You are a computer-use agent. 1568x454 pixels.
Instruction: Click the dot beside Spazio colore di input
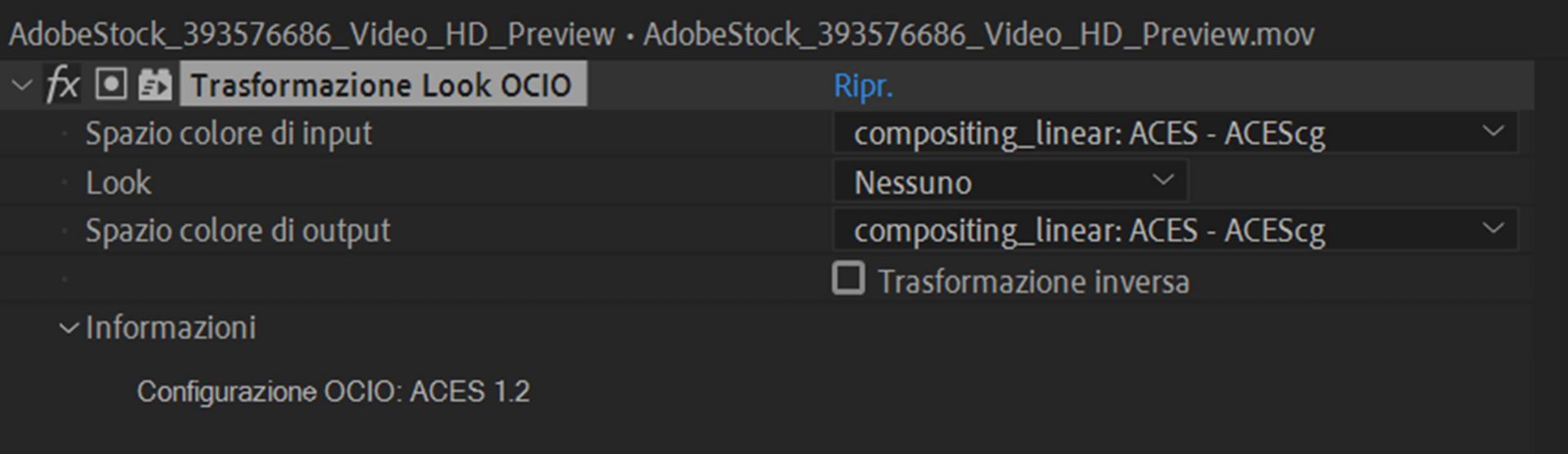click(65, 134)
